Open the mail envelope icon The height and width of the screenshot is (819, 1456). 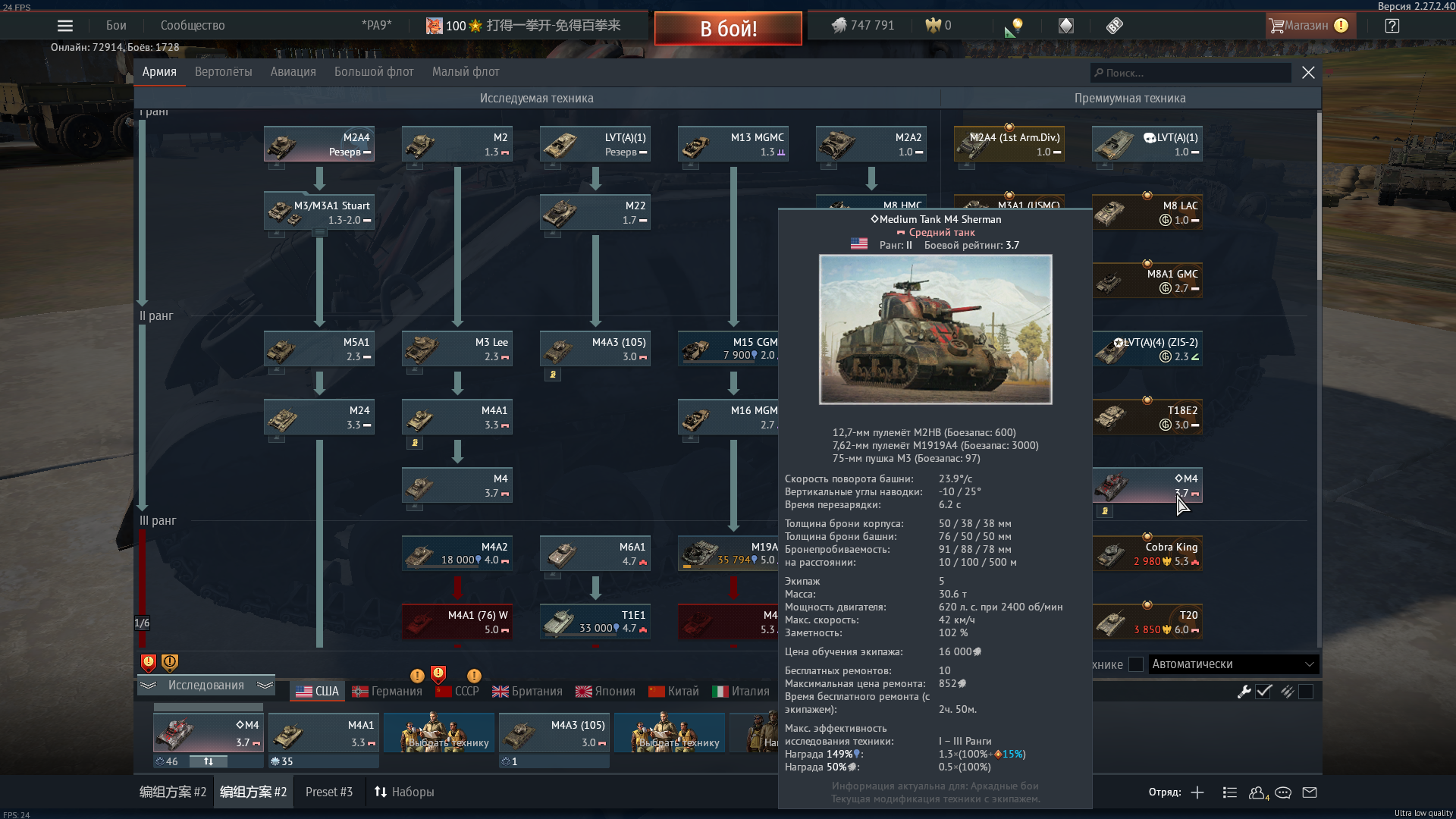pyautogui.click(x=1310, y=792)
